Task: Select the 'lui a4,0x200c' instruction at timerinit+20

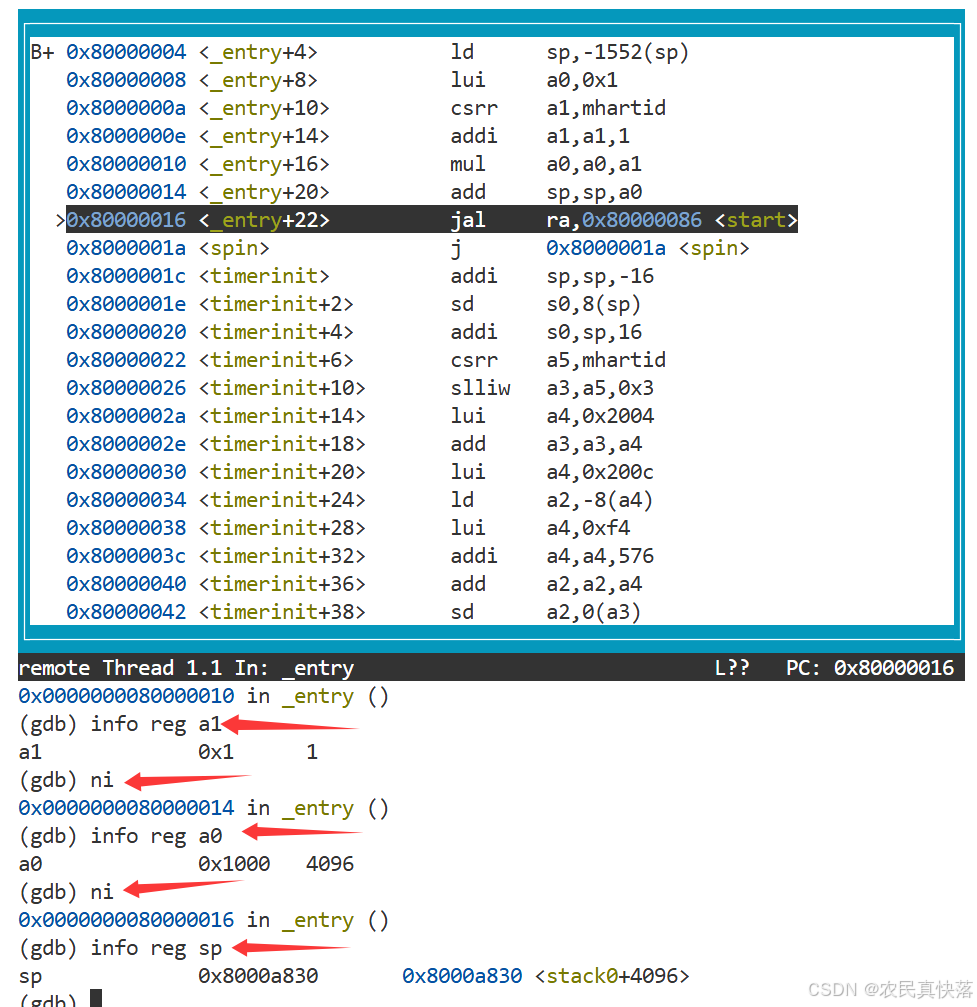Action: tap(551, 472)
